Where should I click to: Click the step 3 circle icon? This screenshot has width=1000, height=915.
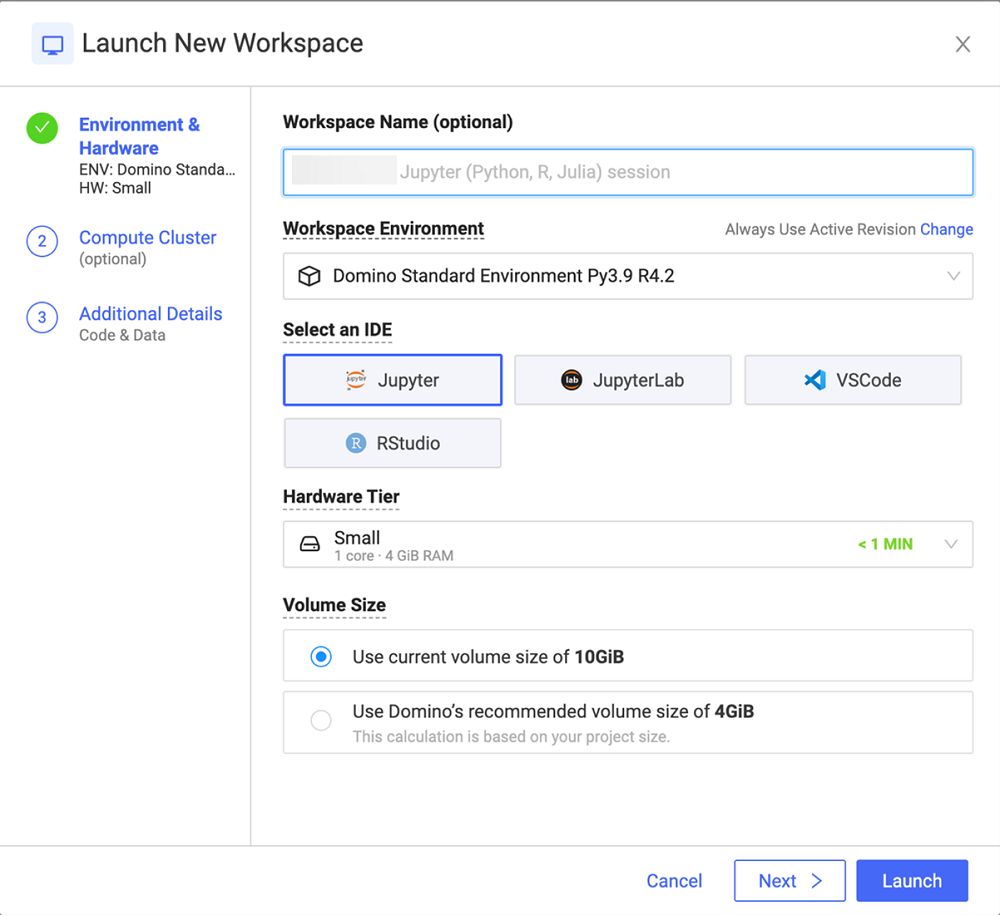pos(42,317)
